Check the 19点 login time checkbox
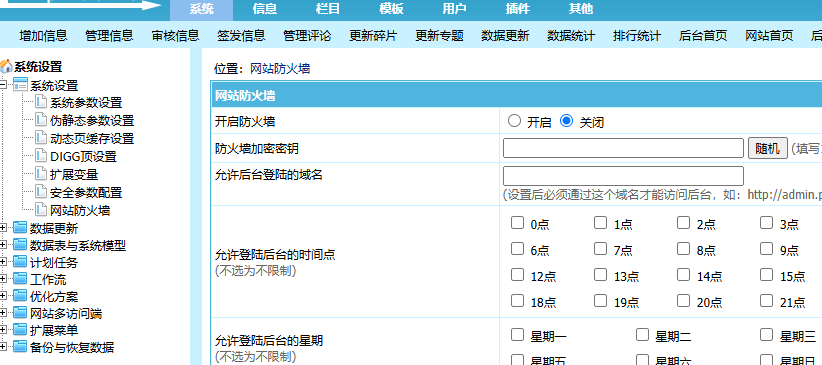 600,300
